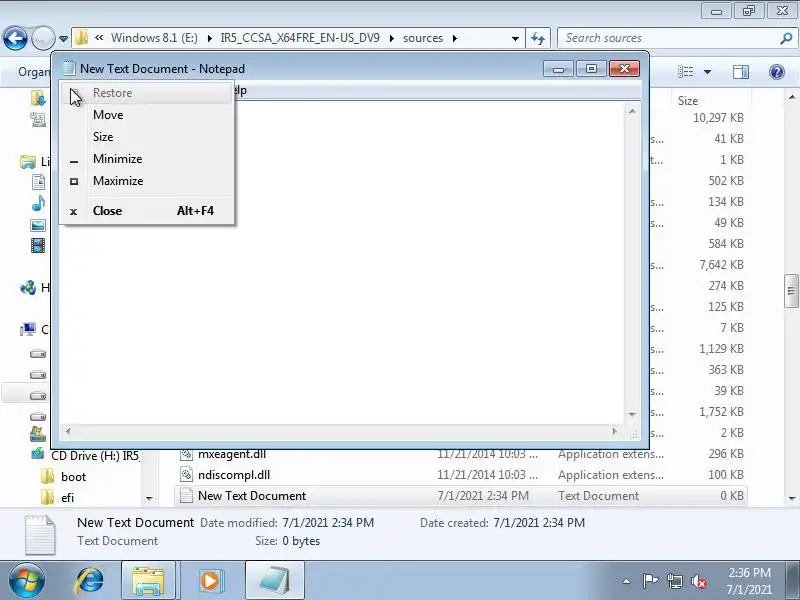Click the Explorer Forward arrow button
This screenshot has width=800, height=600.
(x=43, y=38)
